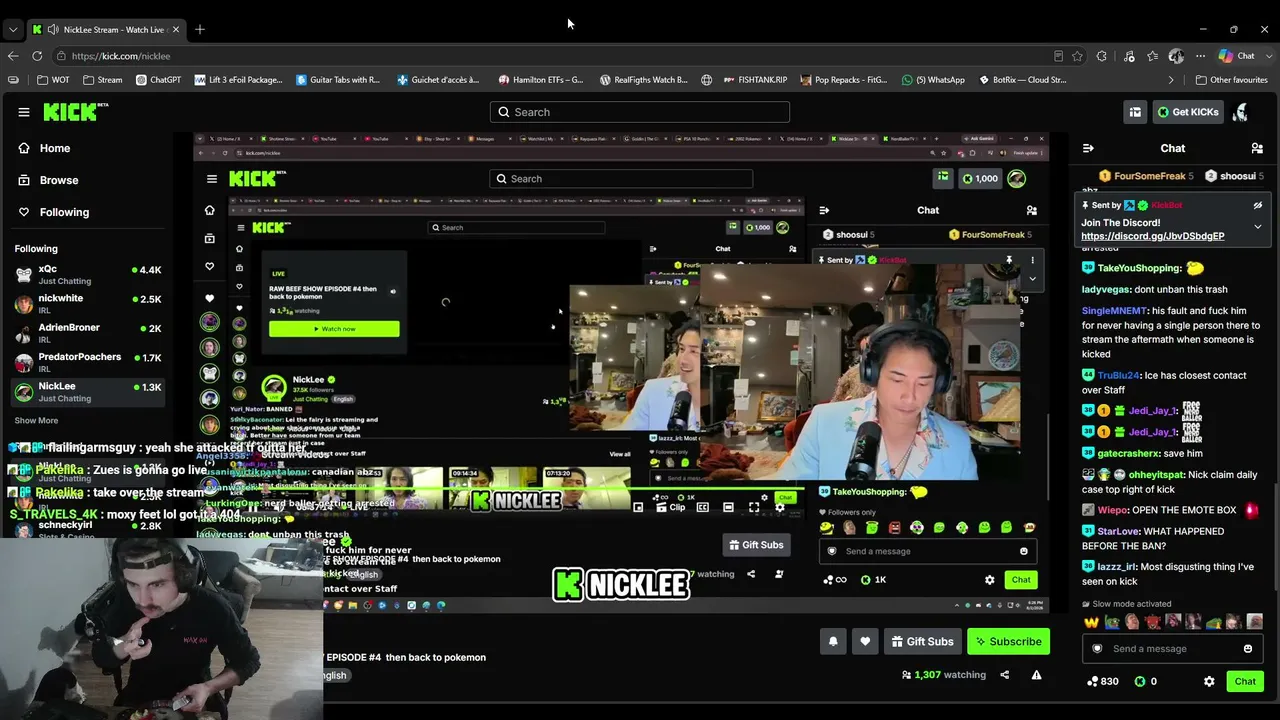
Task: Select NickLee channel in Following list
Action: pyautogui.click(x=88, y=391)
